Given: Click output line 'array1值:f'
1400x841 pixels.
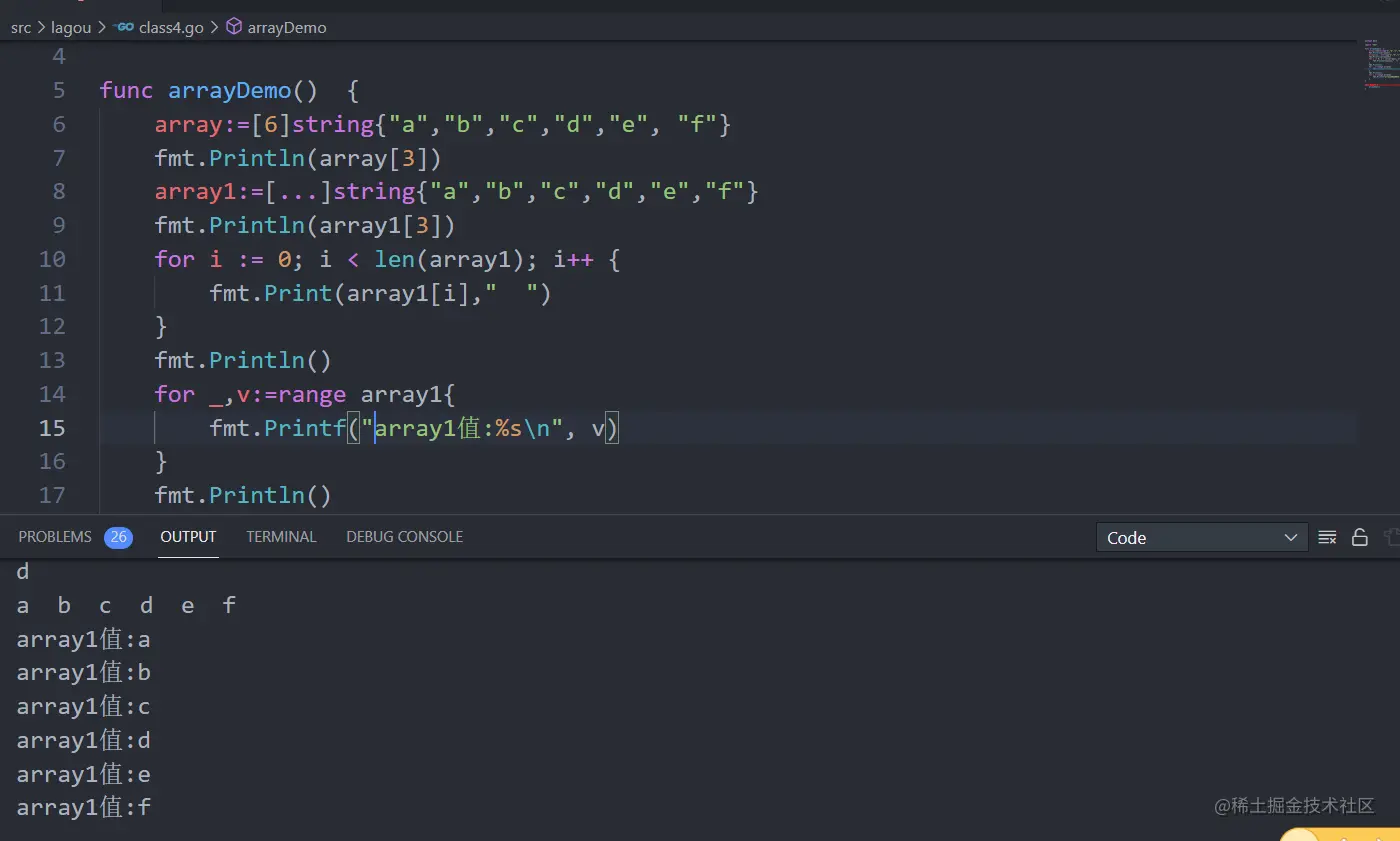Looking at the screenshot, I should tap(84, 807).
